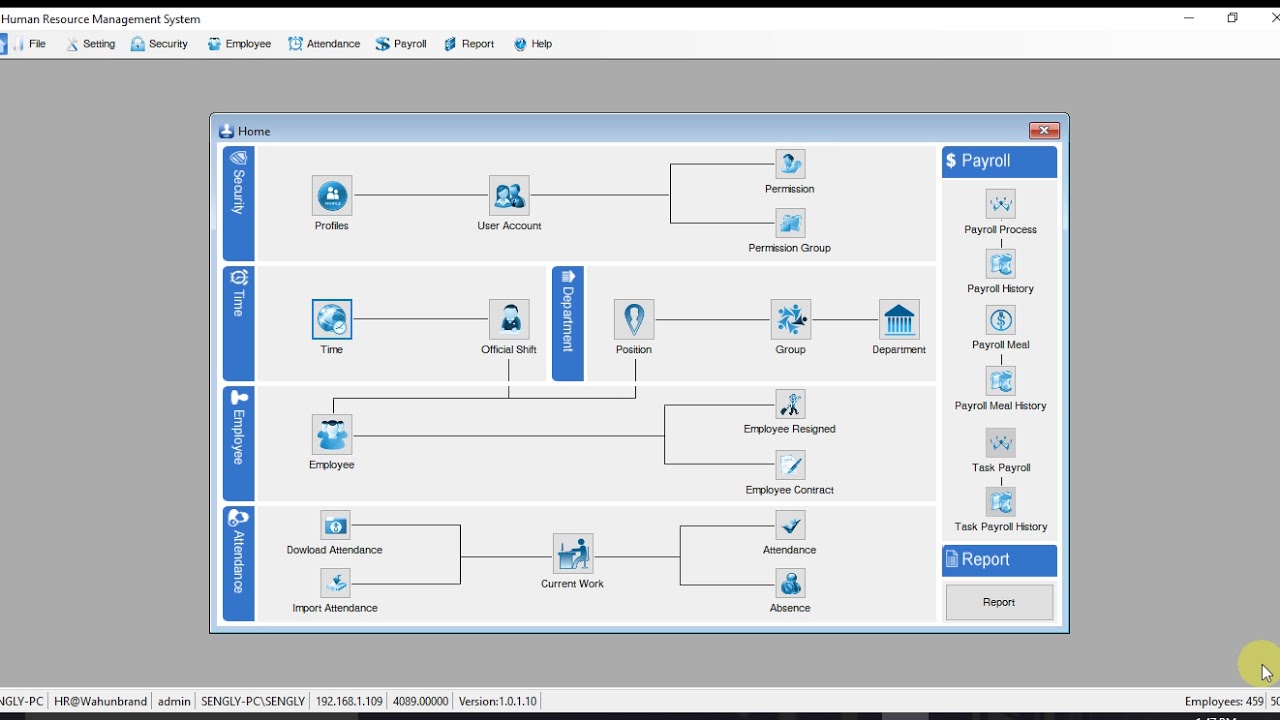
Task: Open the Payroll History icon
Action: 1001,263
